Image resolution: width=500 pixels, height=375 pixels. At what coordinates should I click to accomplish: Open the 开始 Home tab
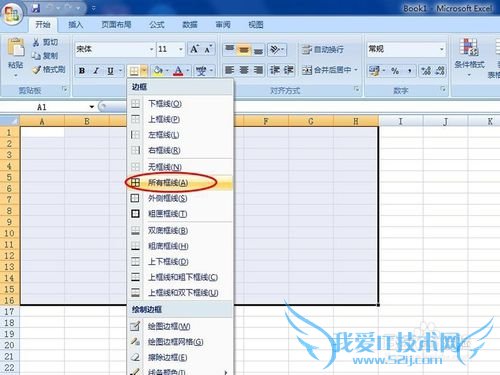click(43, 24)
